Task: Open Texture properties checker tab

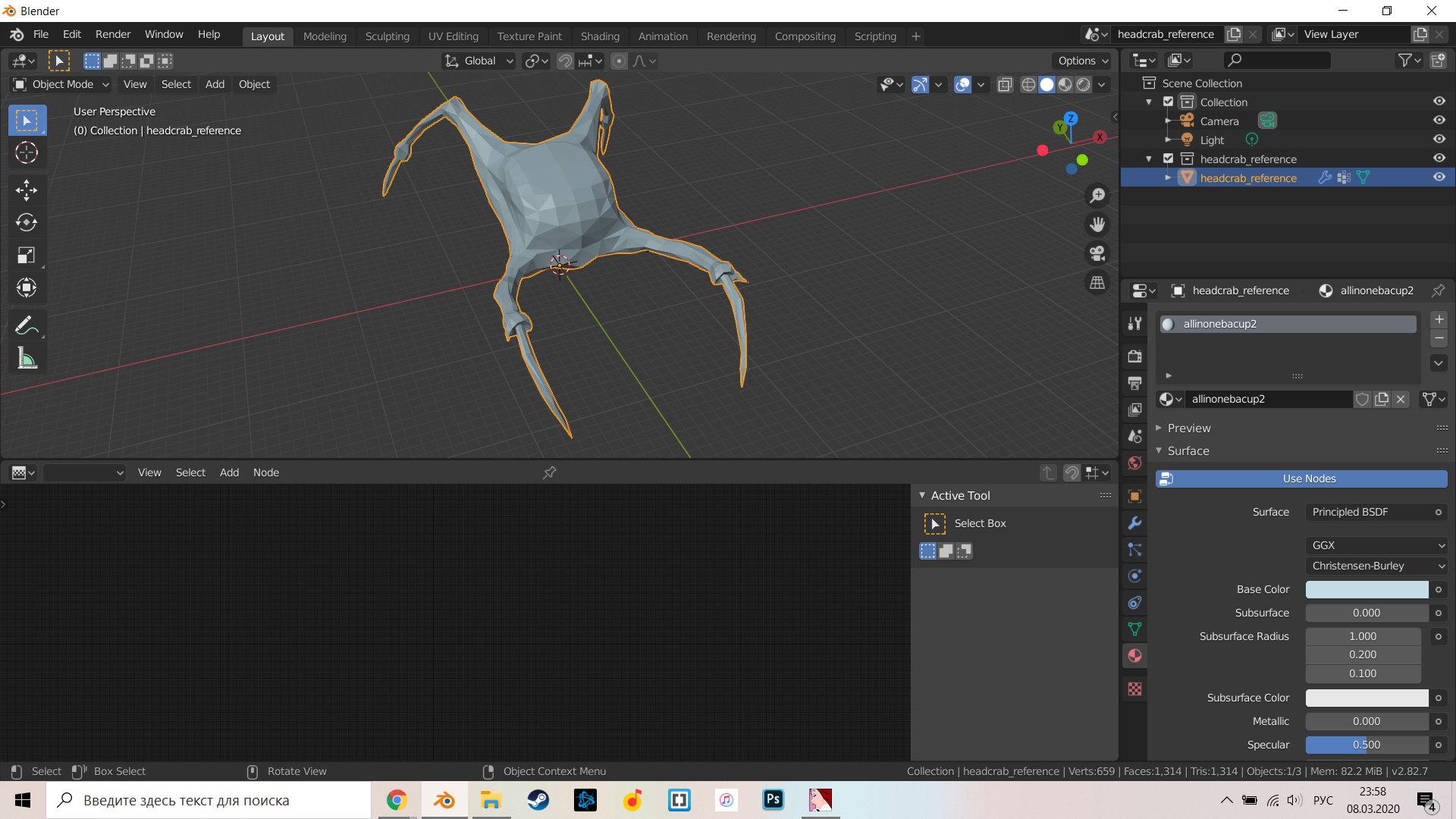Action: click(x=1134, y=689)
